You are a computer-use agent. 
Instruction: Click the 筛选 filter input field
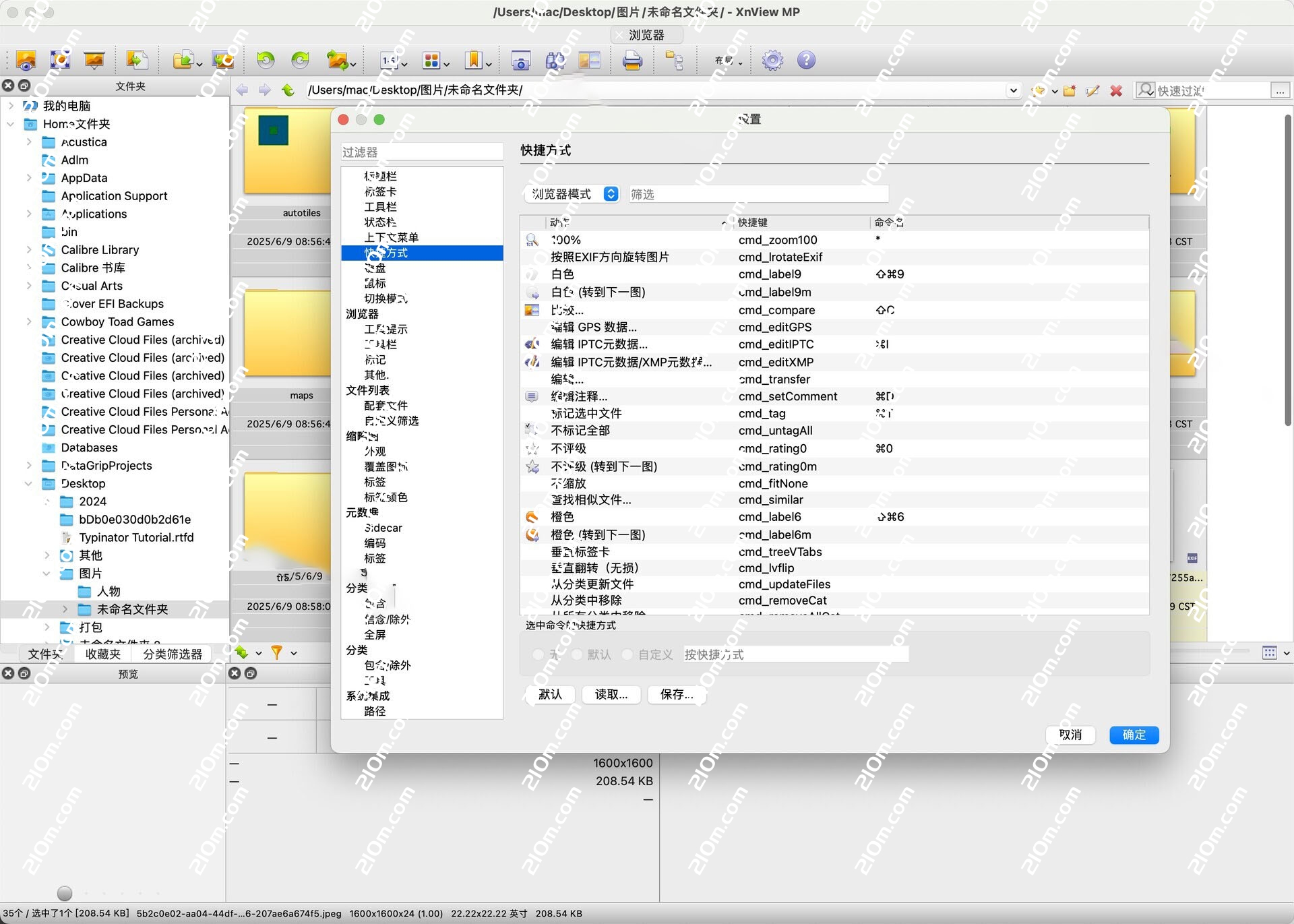tap(758, 194)
